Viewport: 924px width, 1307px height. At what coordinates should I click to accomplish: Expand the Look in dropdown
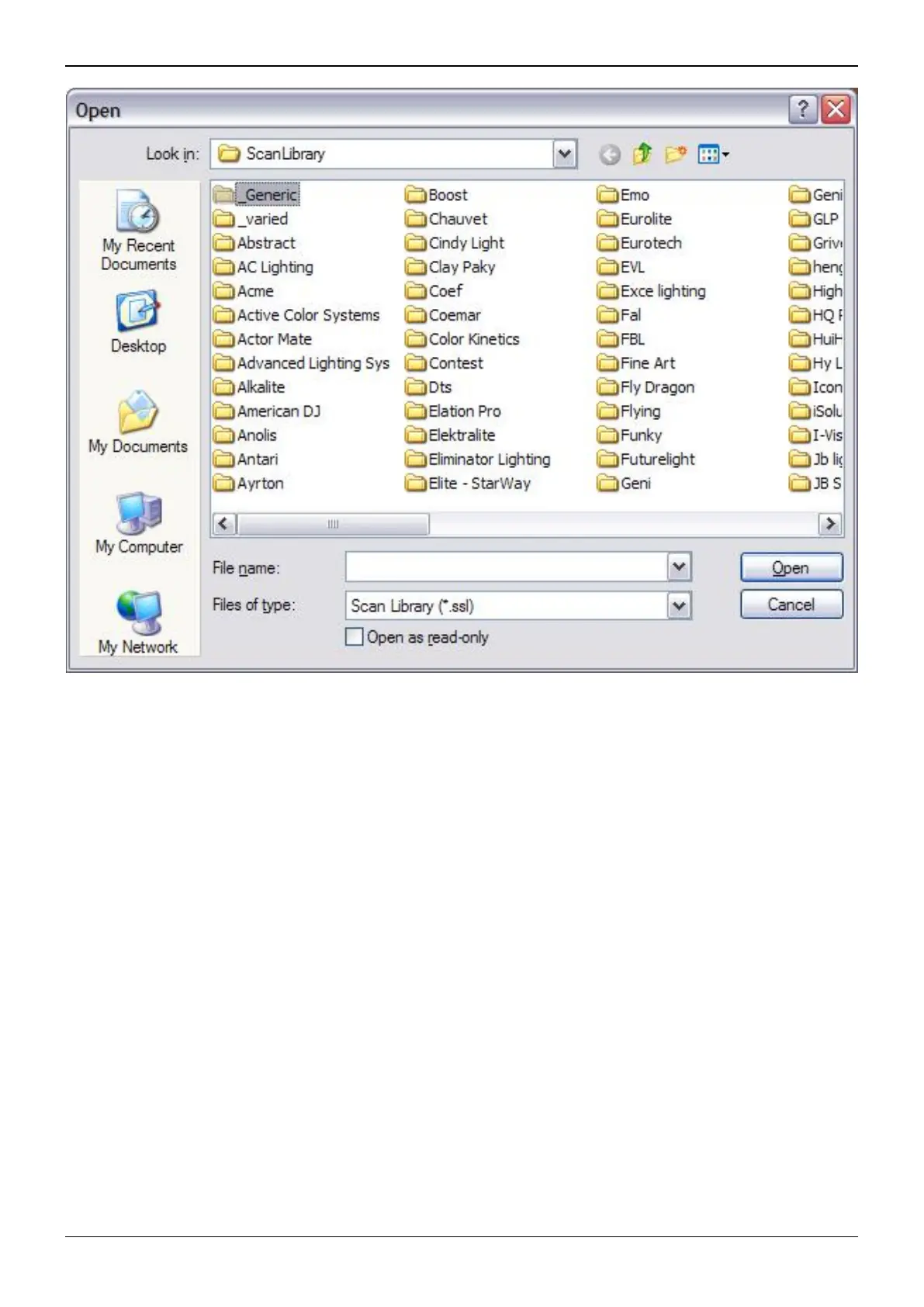click(x=565, y=154)
